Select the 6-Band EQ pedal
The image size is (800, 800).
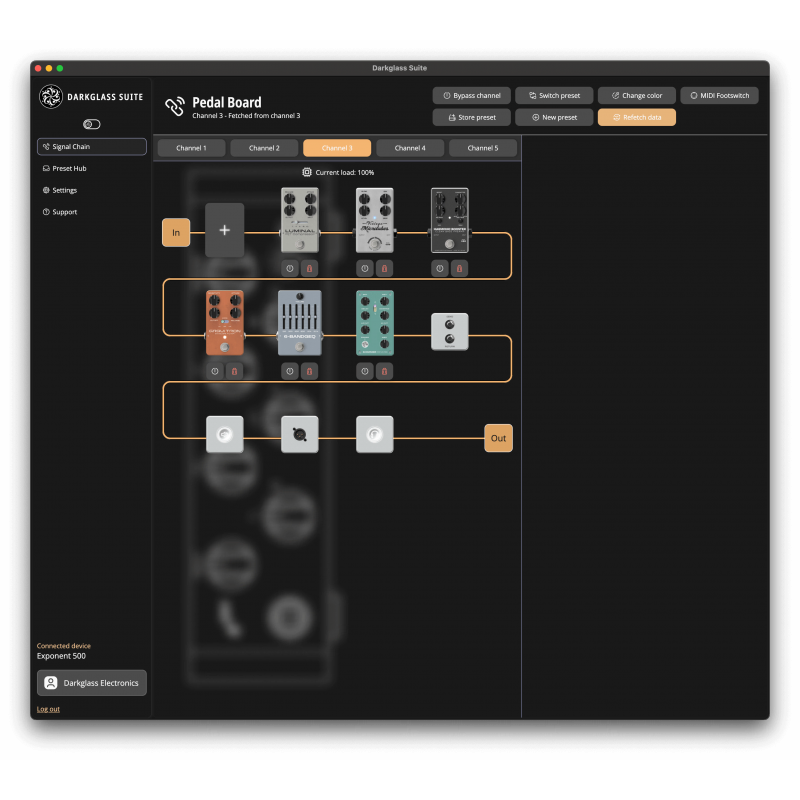coord(300,323)
